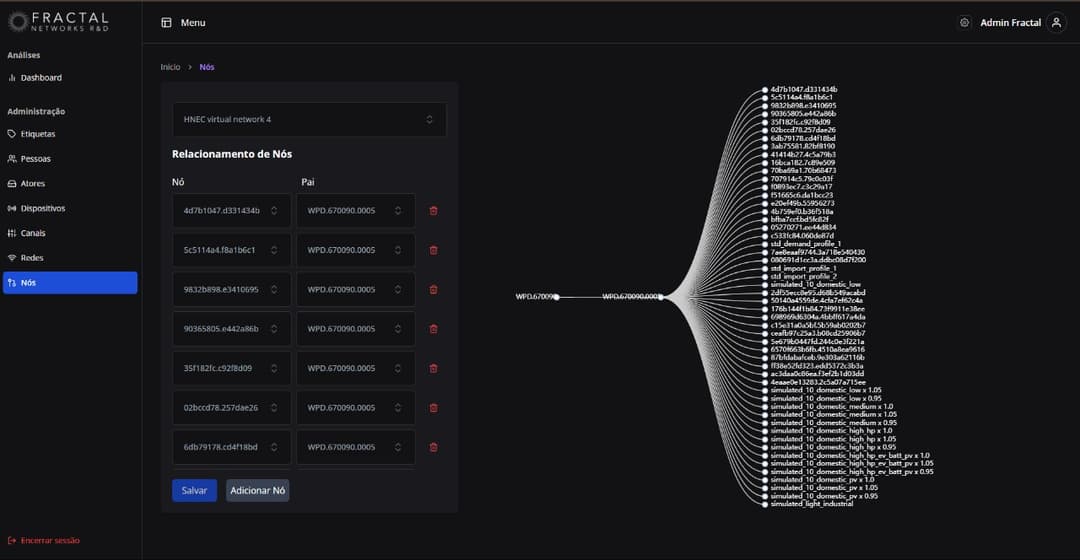This screenshot has width=1080, height=560.
Task: Open parent dropdown for the 02bccd78.257dae26 row
Action: [x=355, y=408]
